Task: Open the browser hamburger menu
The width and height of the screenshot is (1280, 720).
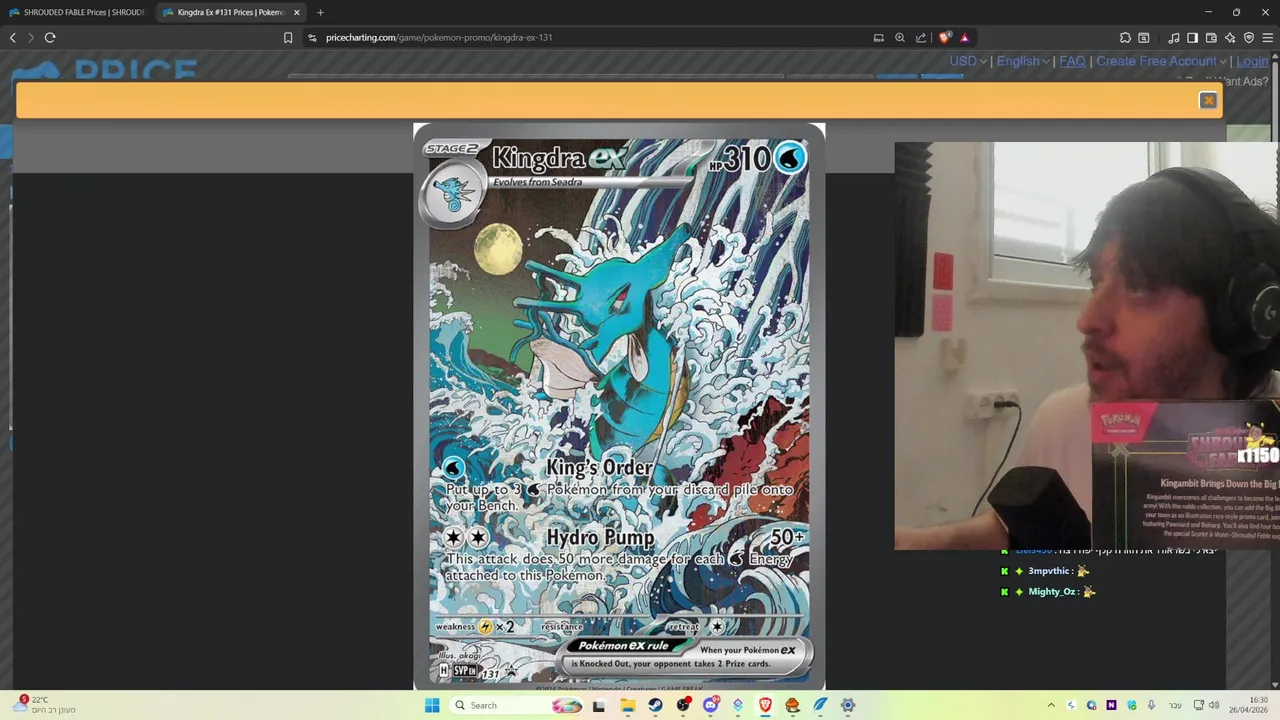Action: coord(1267,38)
